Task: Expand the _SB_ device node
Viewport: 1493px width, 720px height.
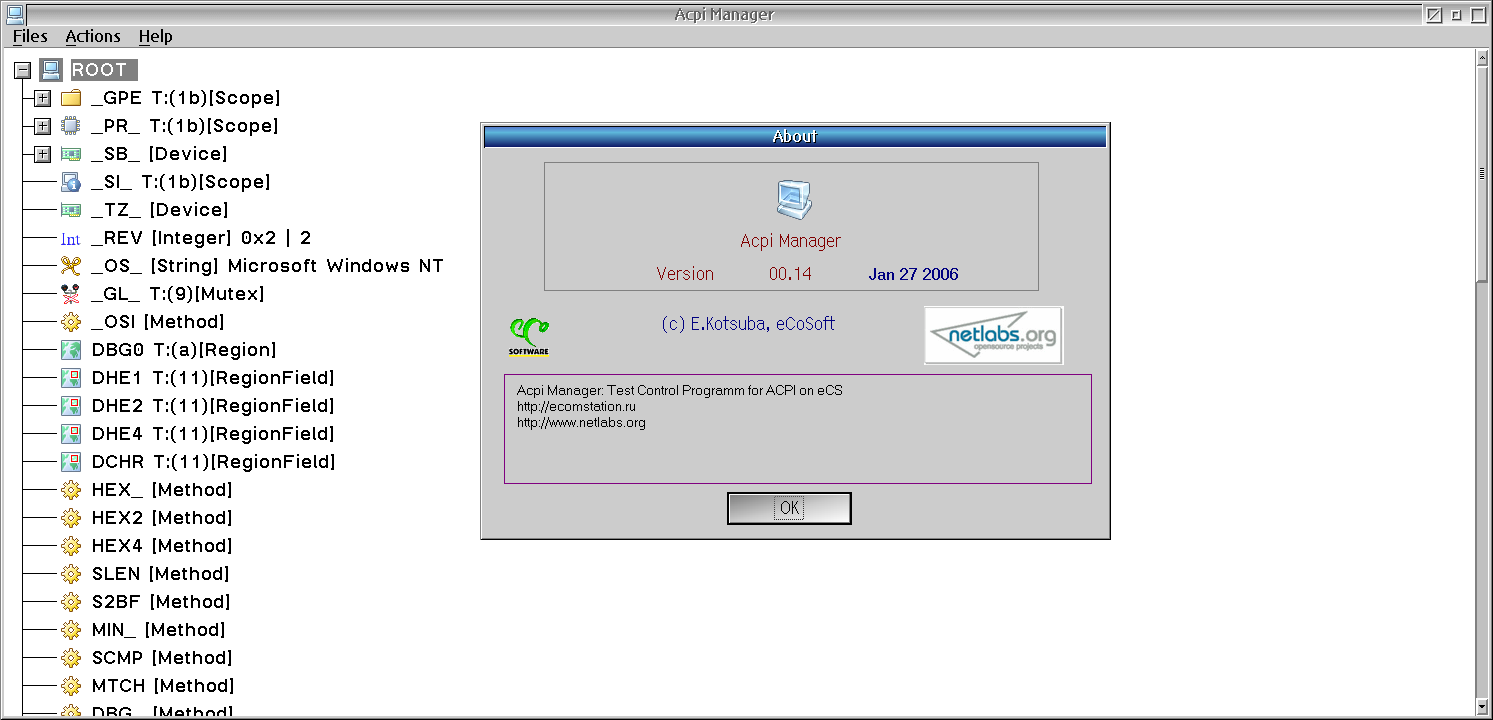Action: [42, 154]
